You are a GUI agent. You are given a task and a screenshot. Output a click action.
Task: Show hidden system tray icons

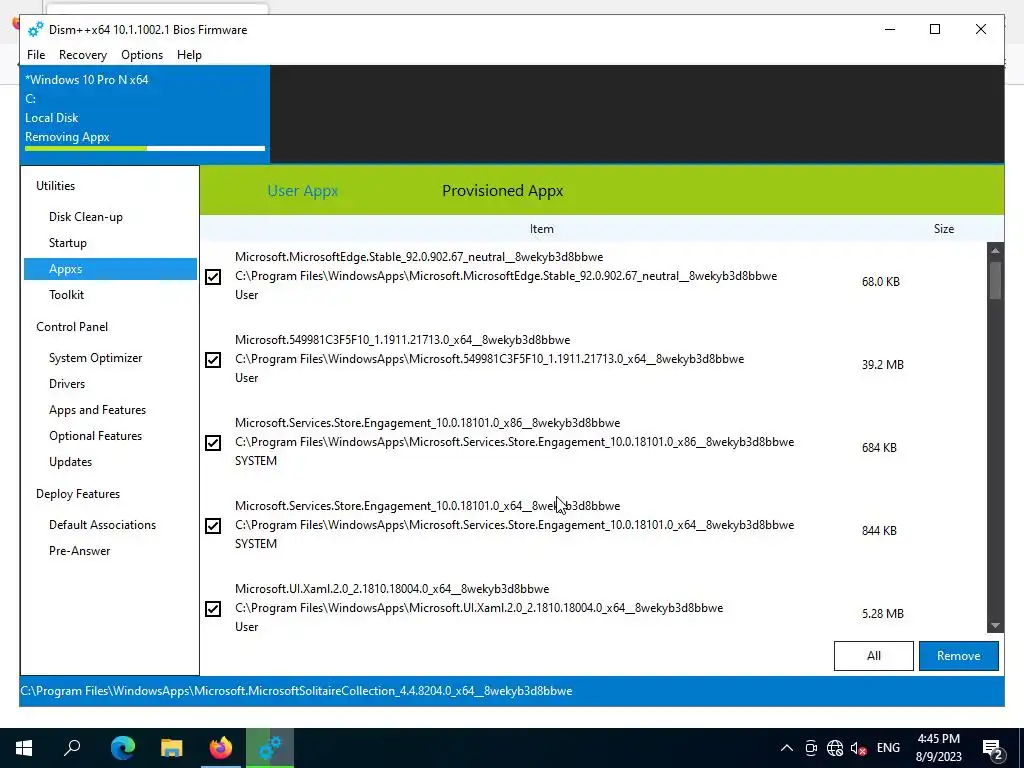click(787, 748)
